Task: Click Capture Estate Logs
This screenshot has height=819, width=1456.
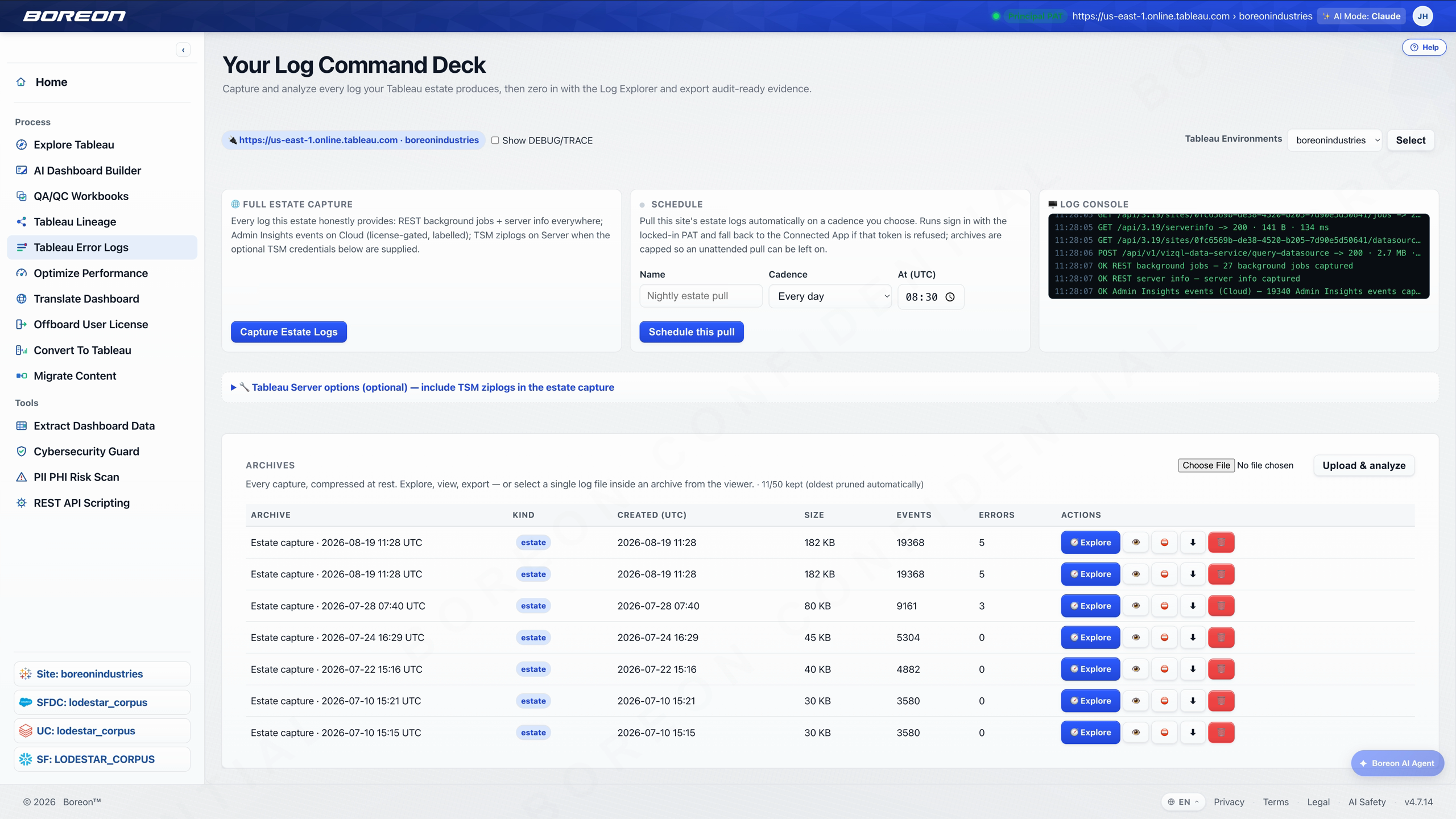Action: tap(289, 332)
